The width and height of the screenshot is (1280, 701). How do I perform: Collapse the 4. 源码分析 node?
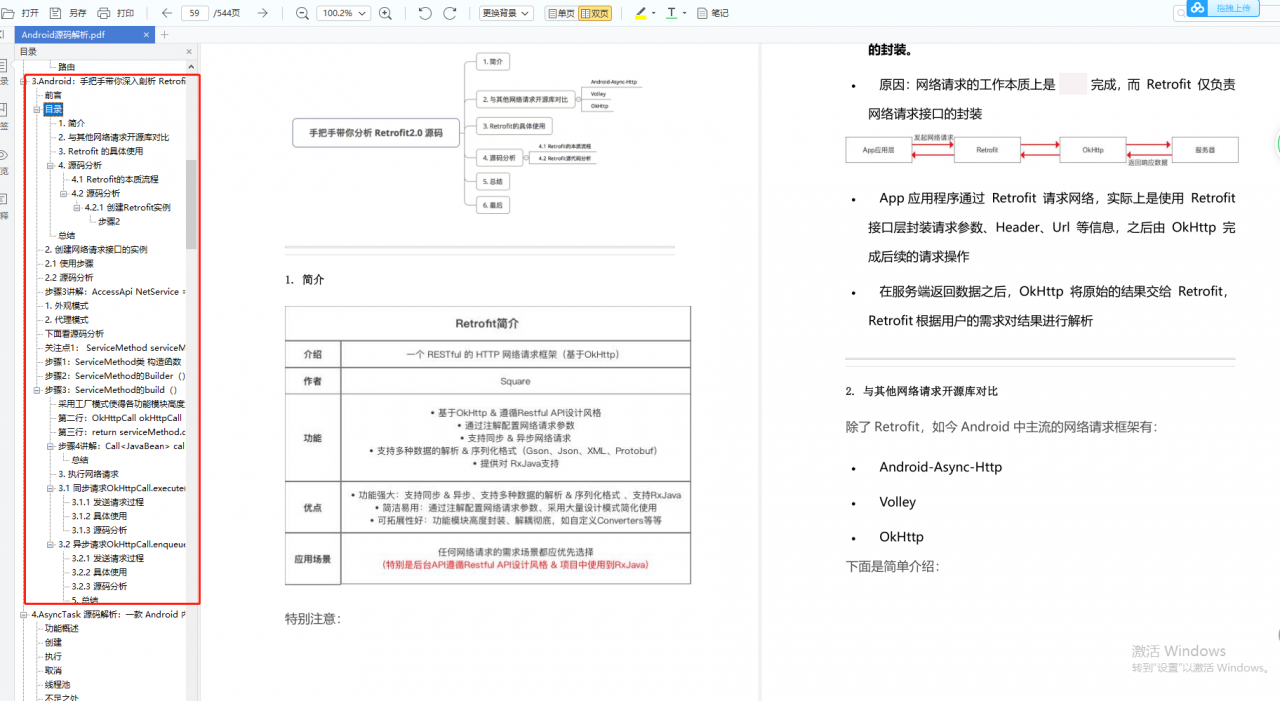(51, 165)
